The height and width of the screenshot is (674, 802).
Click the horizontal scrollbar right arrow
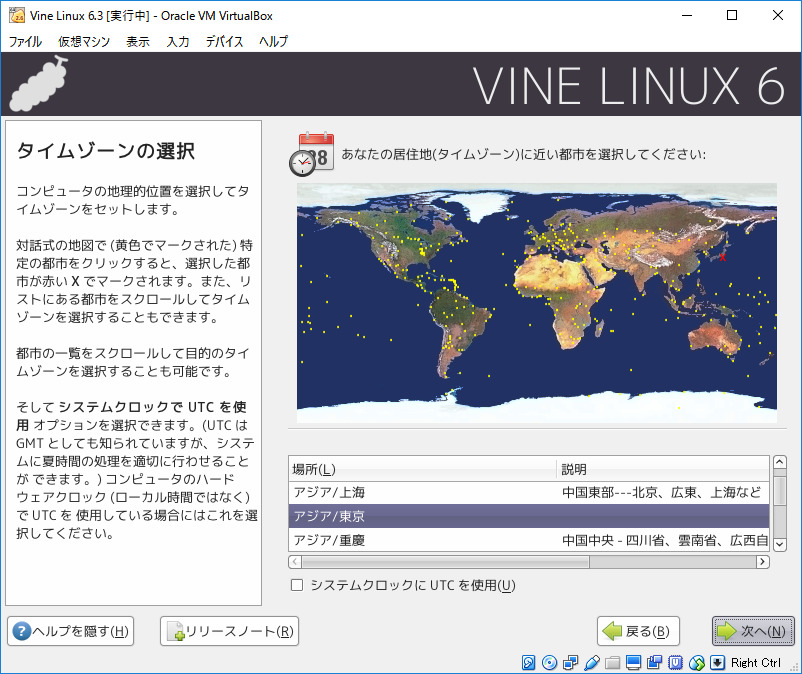(x=761, y=561)
